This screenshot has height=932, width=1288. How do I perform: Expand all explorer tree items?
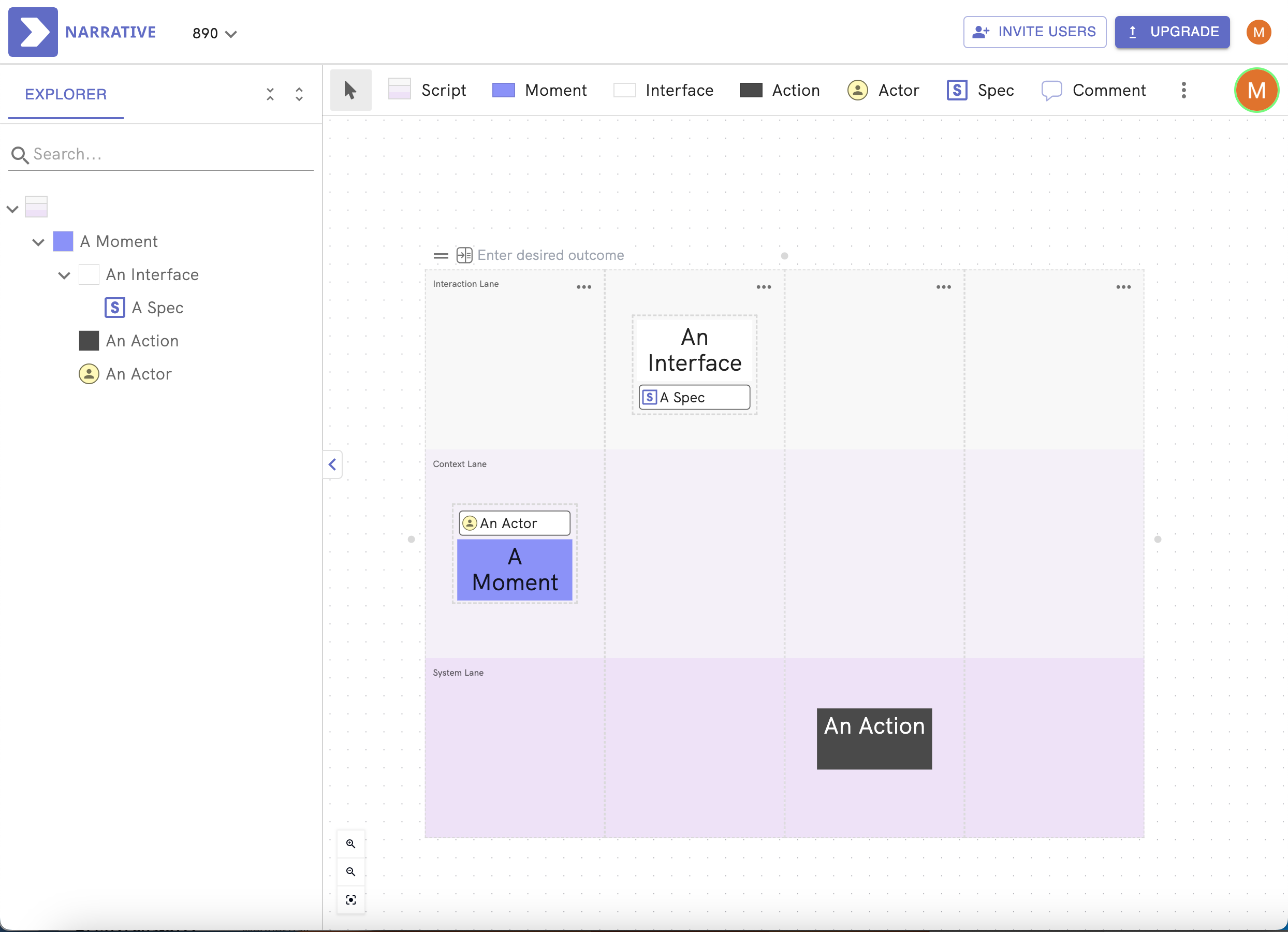[299, 94]
